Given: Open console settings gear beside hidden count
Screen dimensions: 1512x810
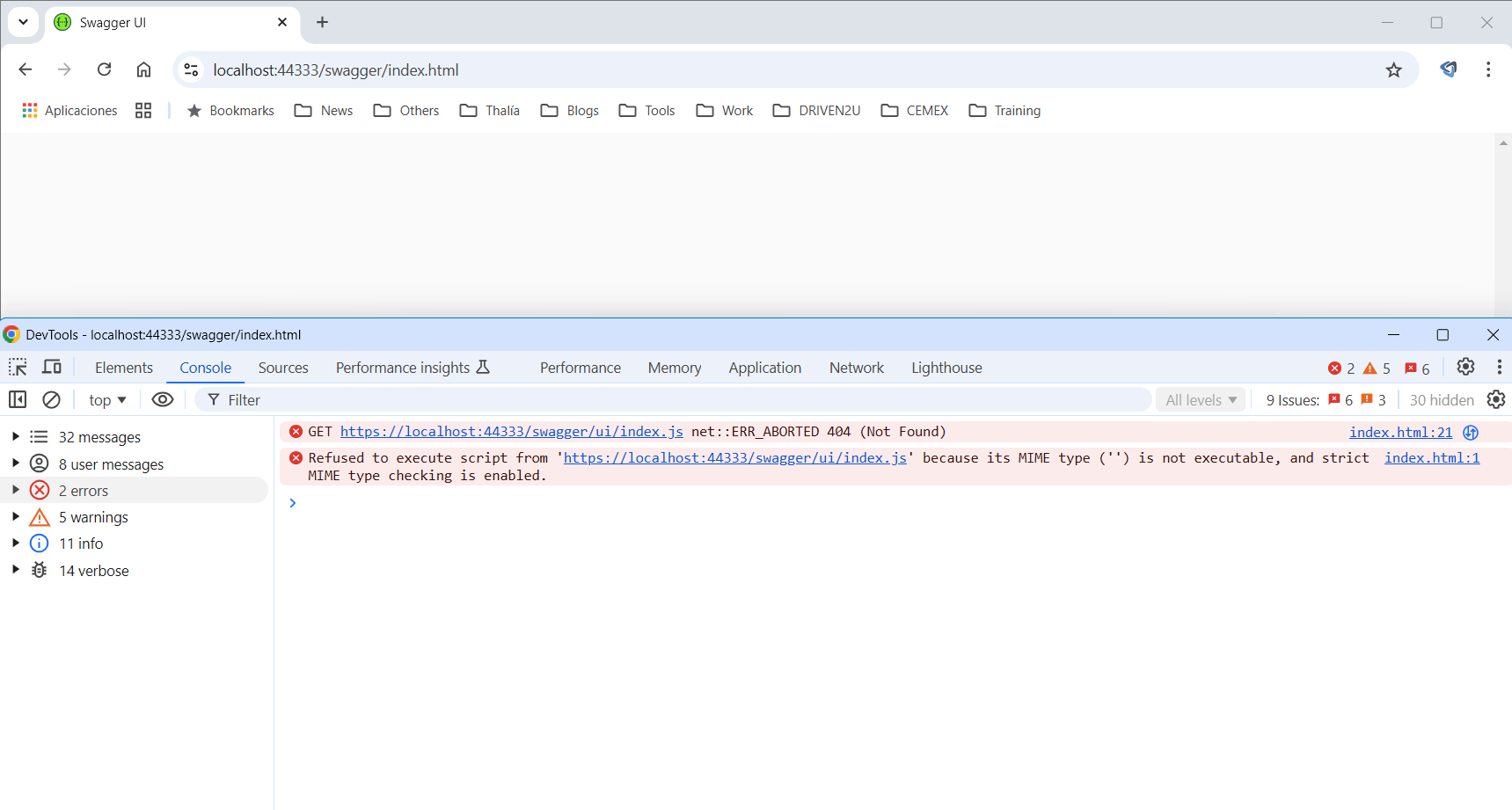Looking at the screenshot, I should 1496,400.
